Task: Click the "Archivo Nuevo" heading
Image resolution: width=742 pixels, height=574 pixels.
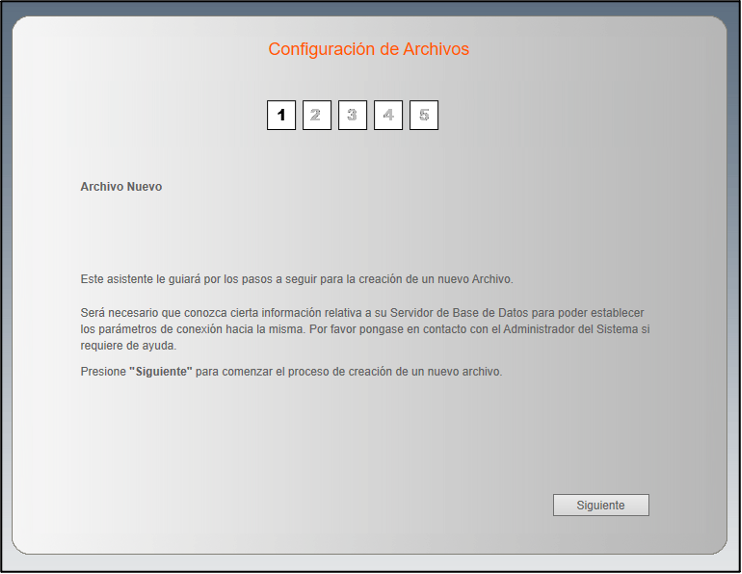Action: (x=121, y=187)
